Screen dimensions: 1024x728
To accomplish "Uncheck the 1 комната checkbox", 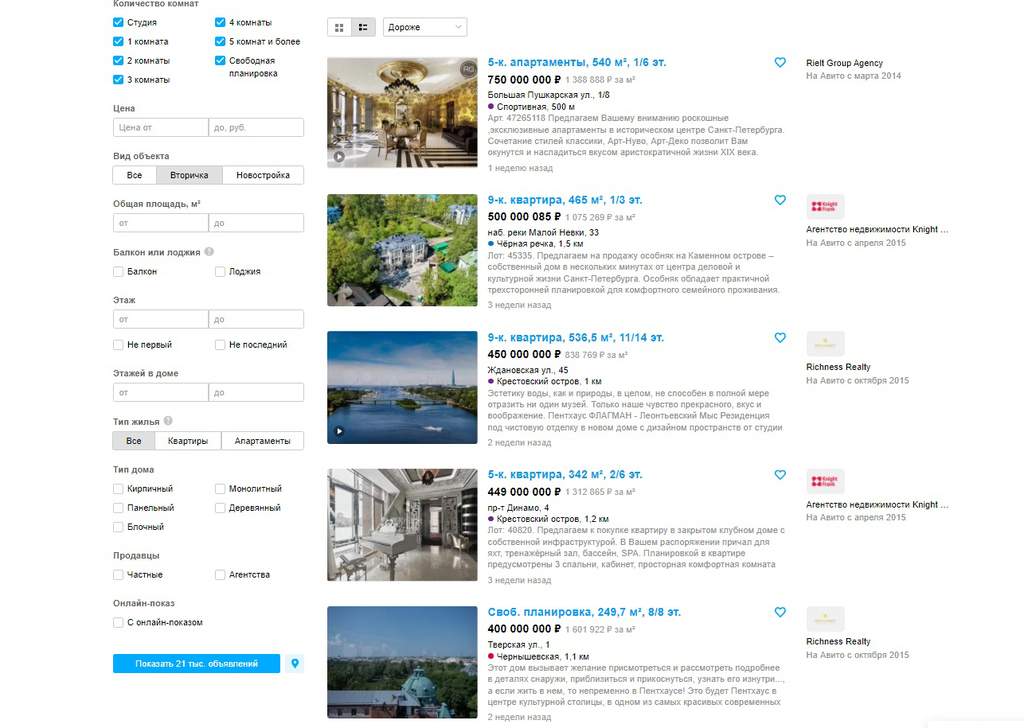I will tap(118, 41).
